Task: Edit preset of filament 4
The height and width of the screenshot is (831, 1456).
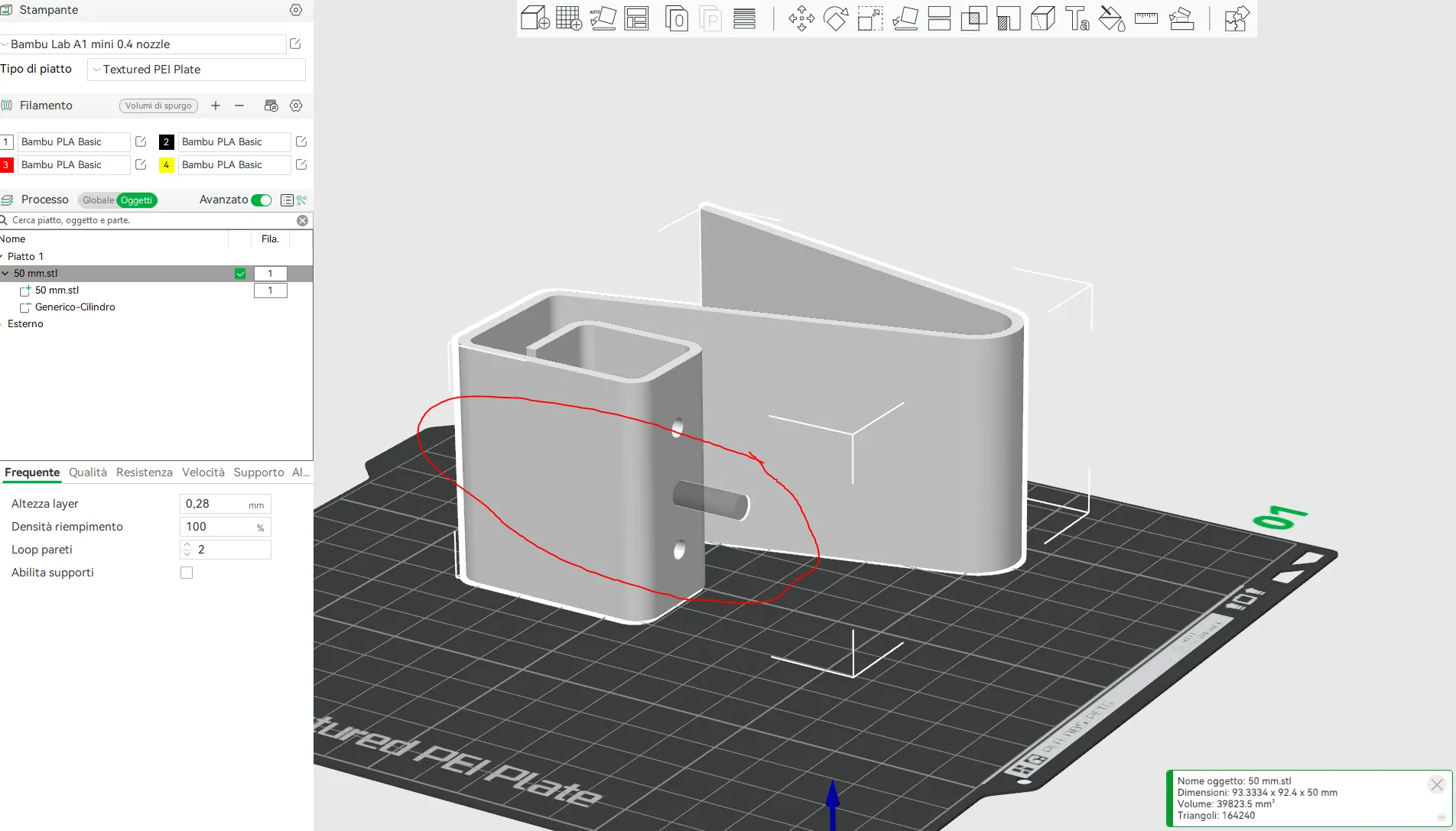Action: point(301,164)
